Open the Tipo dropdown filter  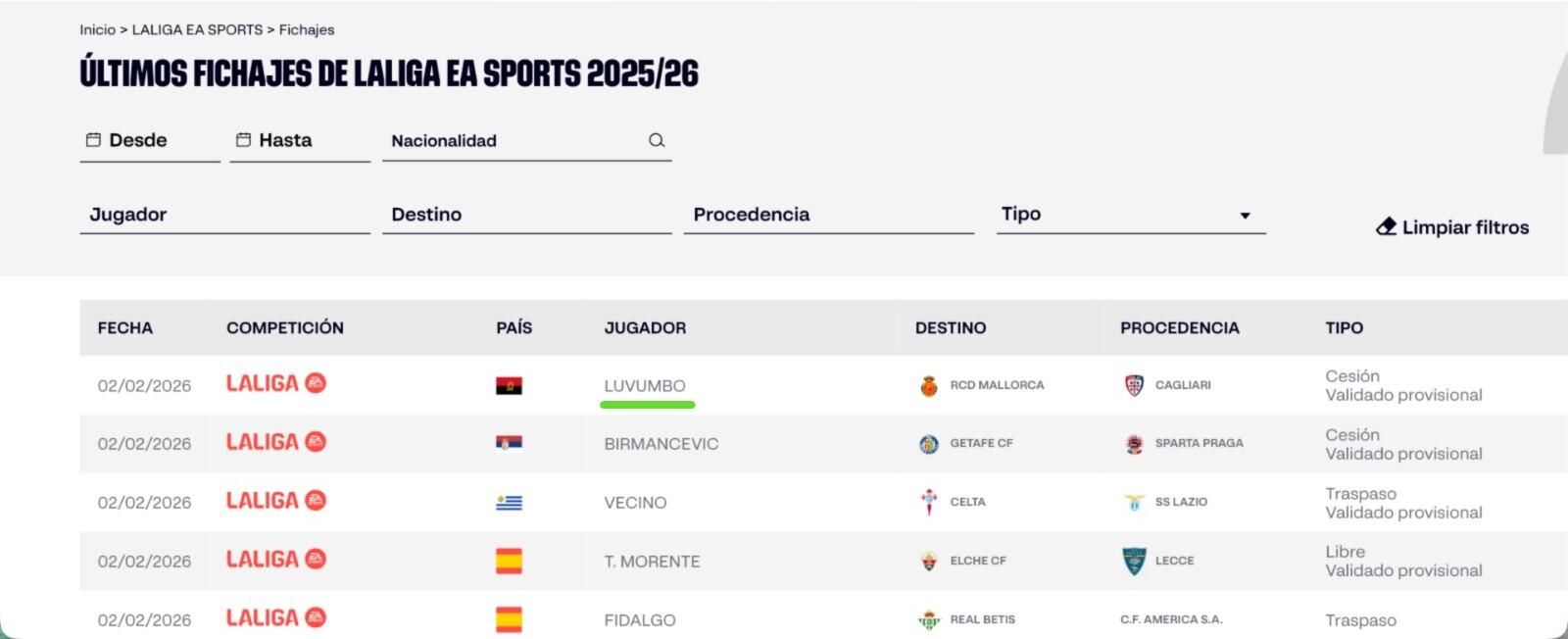tap(1130, 215)
